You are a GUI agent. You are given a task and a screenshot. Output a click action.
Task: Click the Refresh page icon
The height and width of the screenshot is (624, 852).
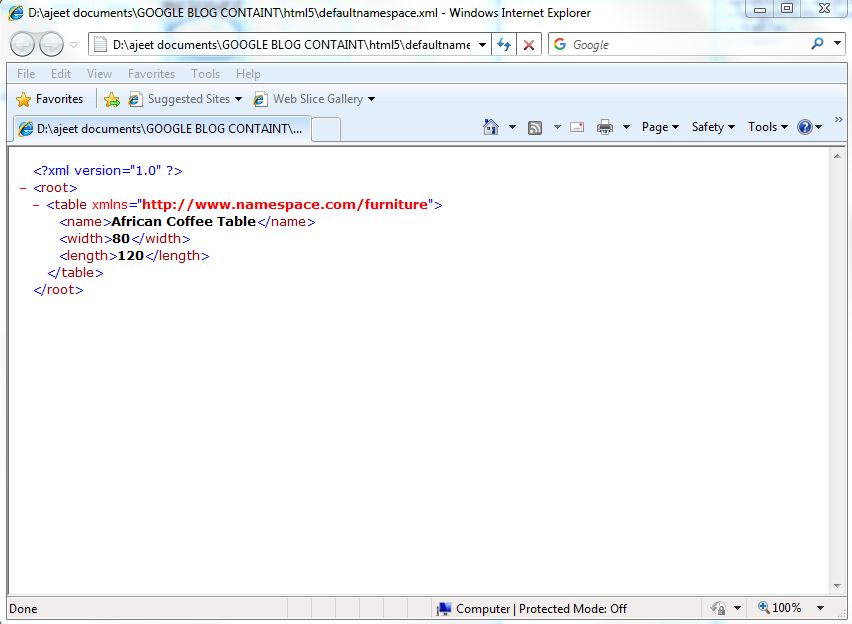pos(504,45)
